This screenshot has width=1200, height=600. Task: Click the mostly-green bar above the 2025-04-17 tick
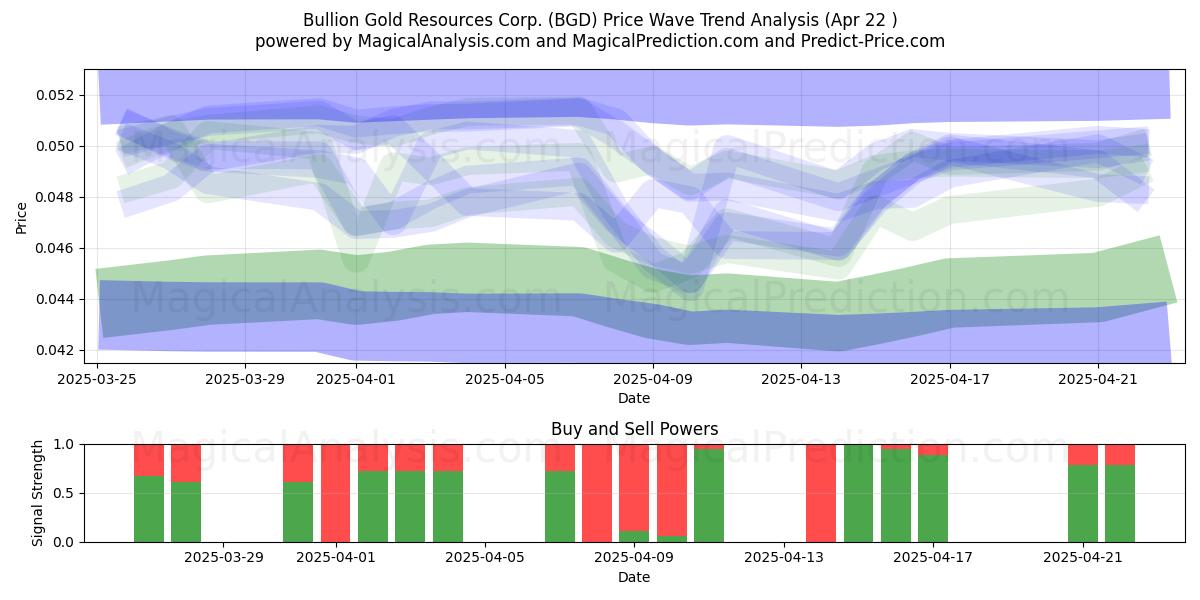point(933,493)
